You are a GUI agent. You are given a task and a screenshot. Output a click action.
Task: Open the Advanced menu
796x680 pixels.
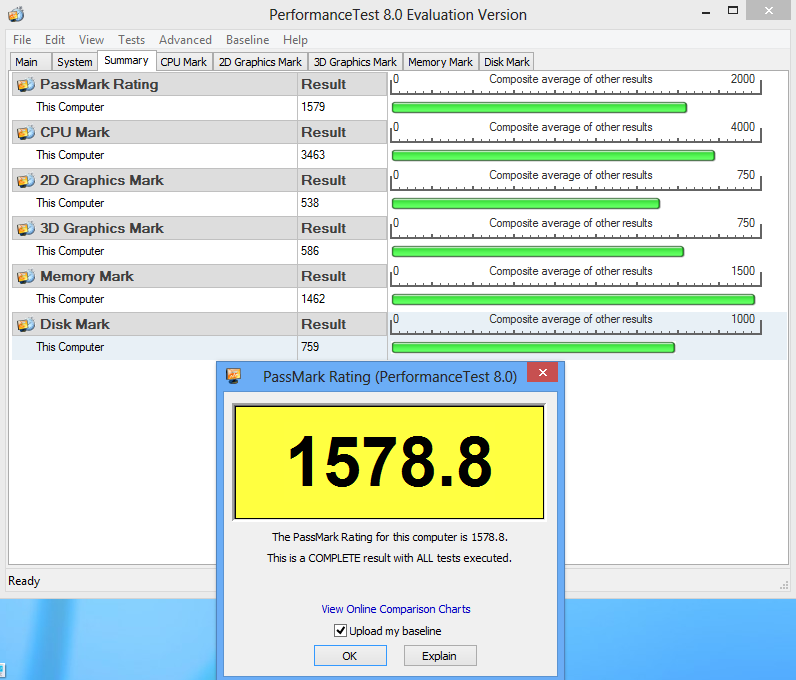coord(185,40)
